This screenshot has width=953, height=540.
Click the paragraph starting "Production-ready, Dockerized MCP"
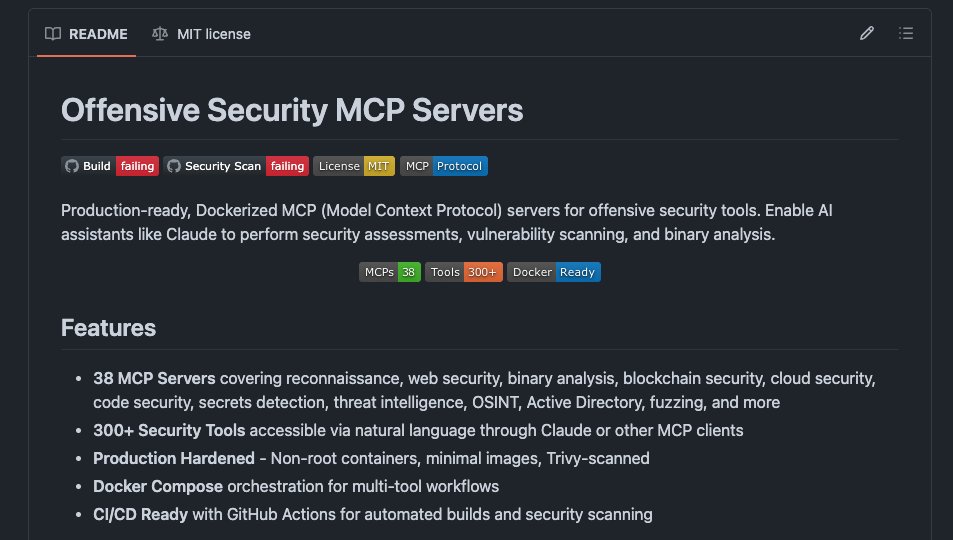(447, 223)
